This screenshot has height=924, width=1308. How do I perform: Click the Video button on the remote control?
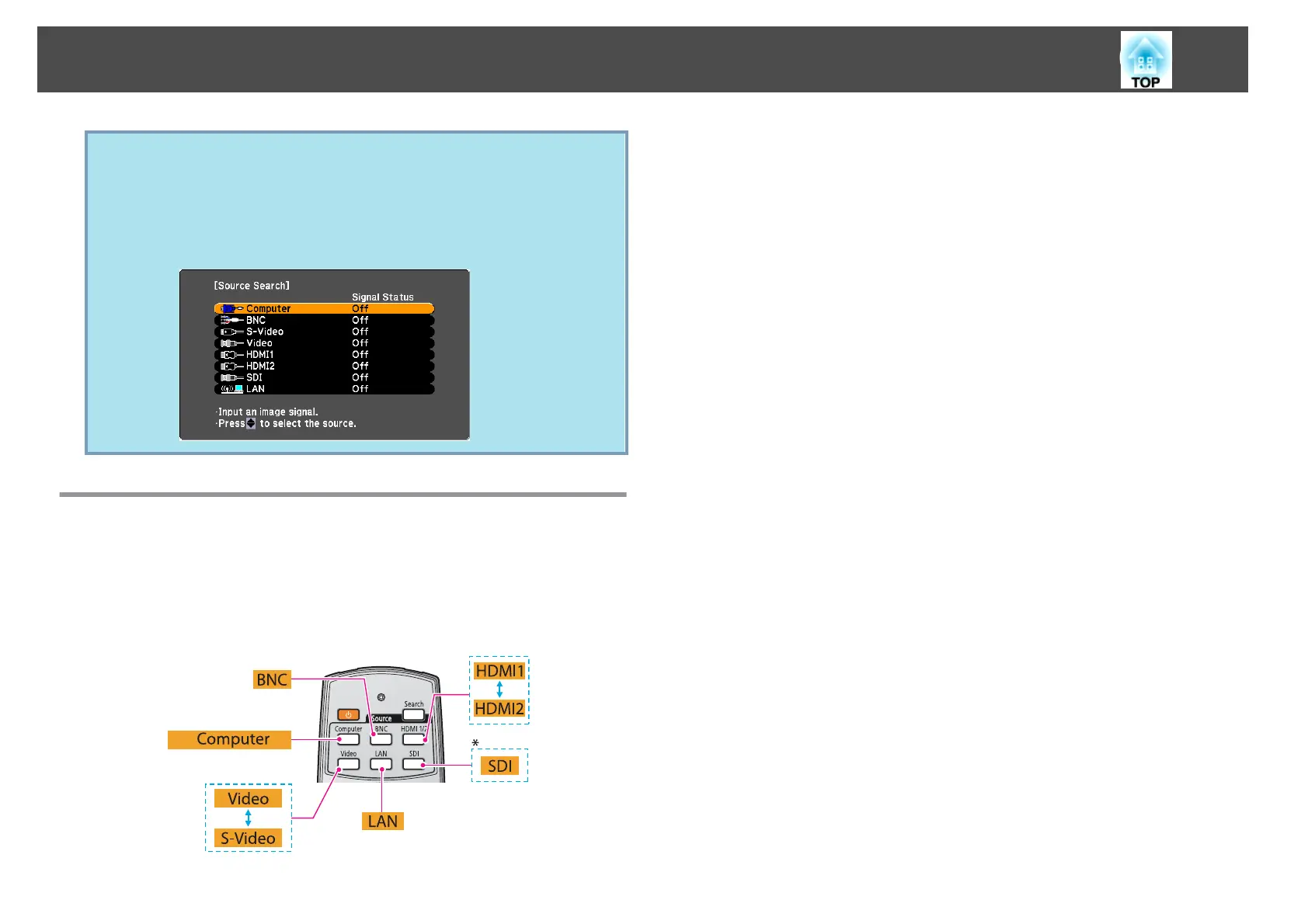[348, 764]
